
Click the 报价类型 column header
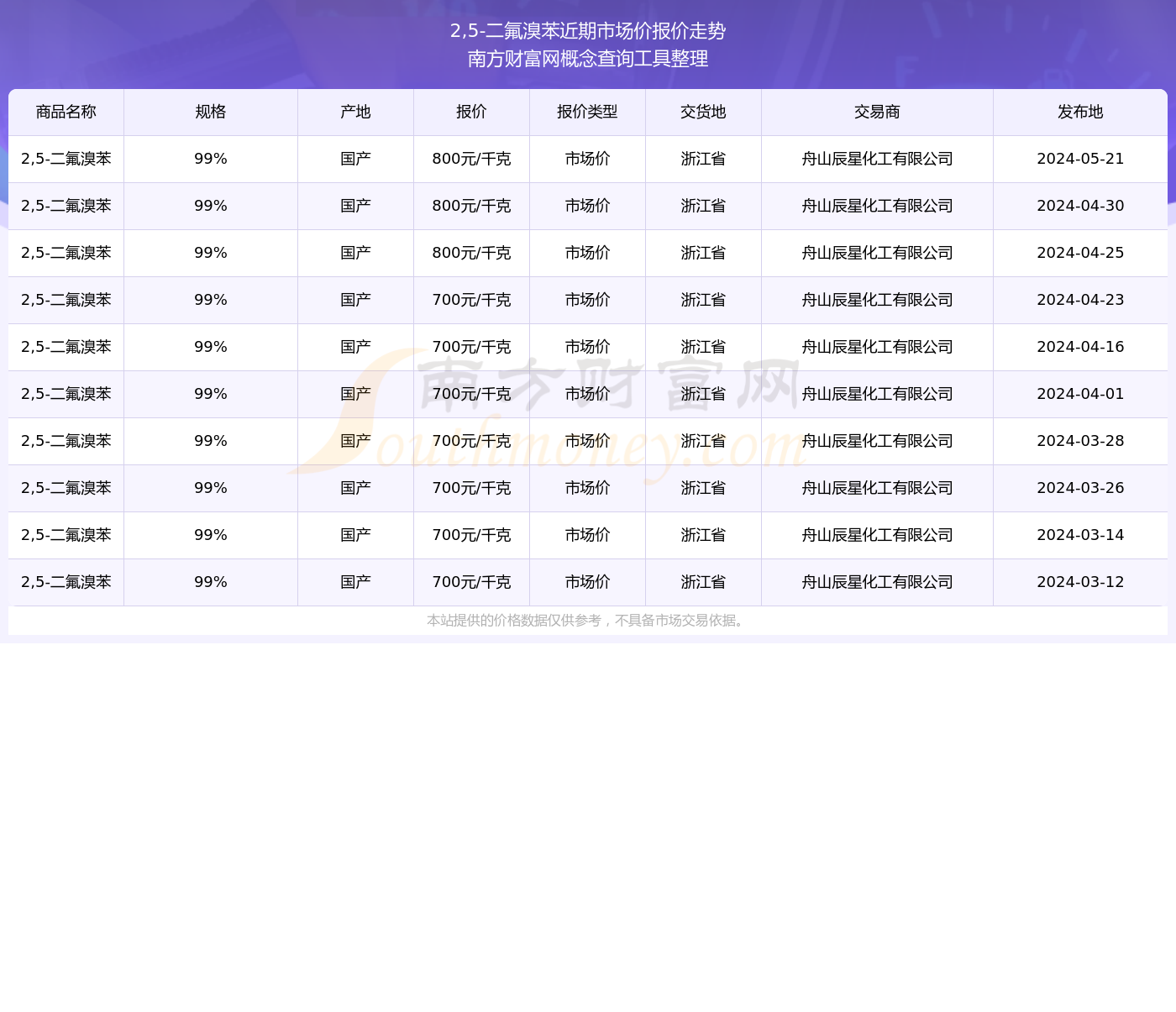pyautogui.click(x=587, y=113)
